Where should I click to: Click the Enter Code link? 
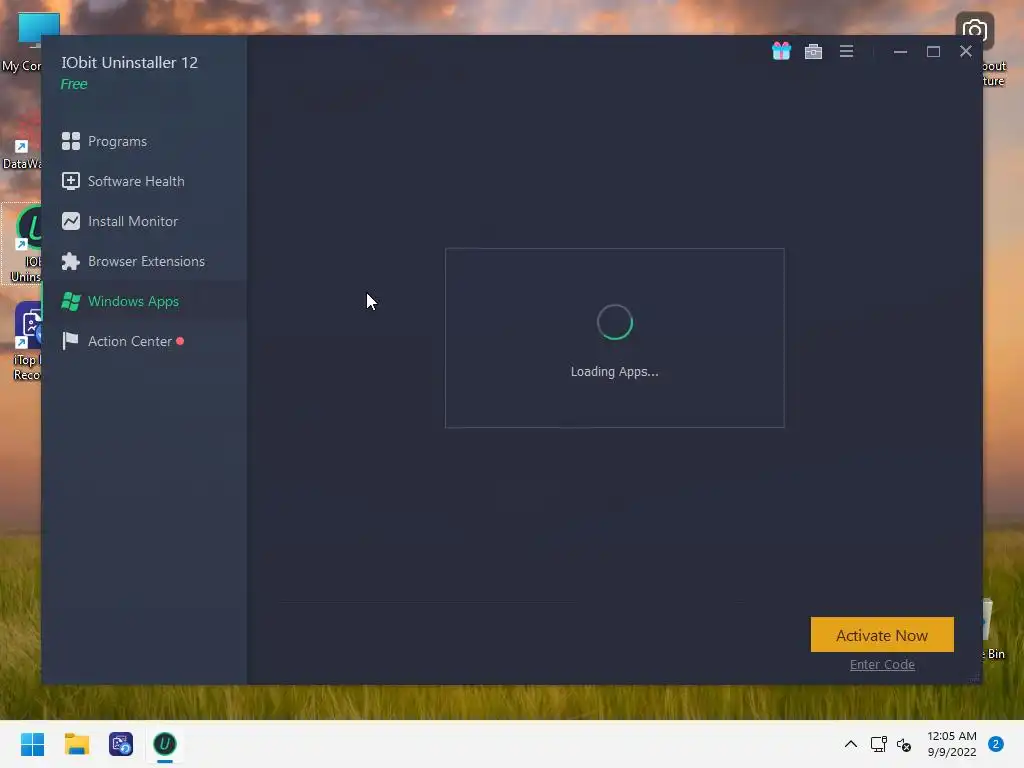pos(882,664)
